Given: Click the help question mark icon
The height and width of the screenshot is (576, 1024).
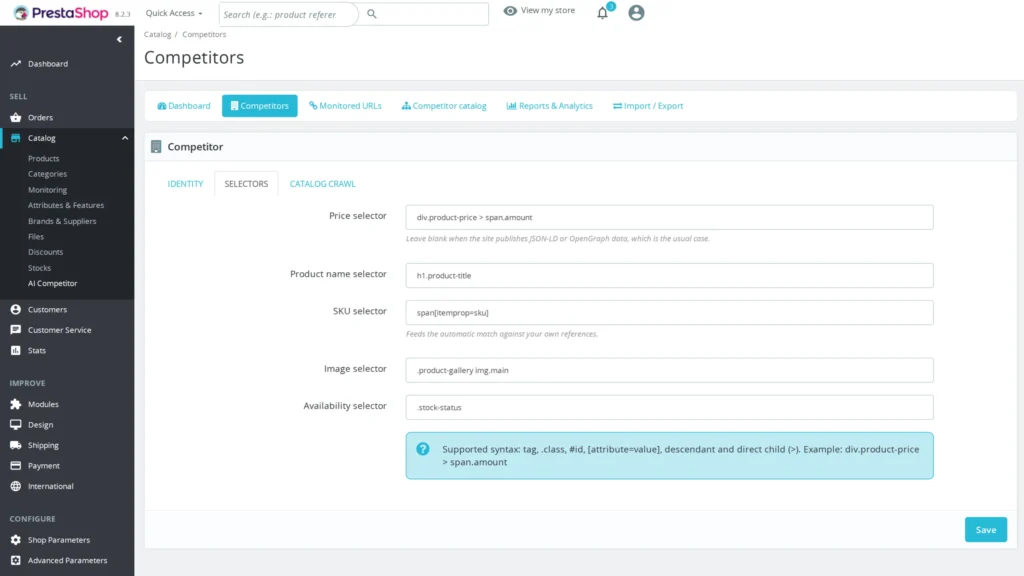Looking at the screenshot, I should [423, 449].
